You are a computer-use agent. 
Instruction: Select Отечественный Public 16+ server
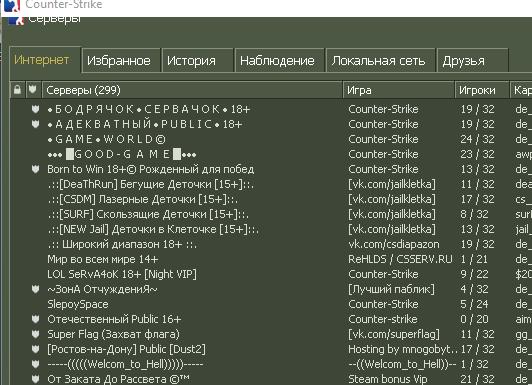pos(114,319)
